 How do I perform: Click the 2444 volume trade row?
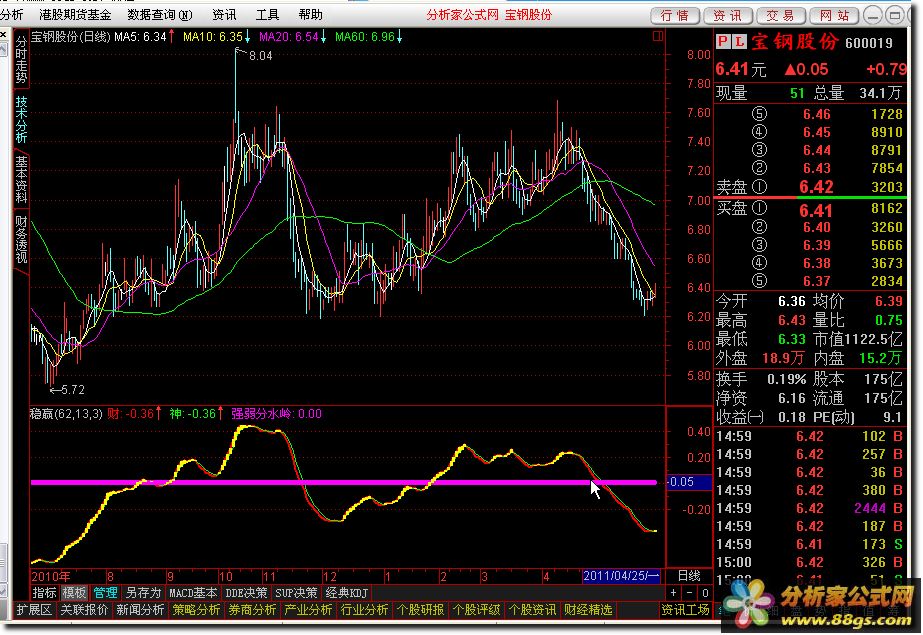810,508
